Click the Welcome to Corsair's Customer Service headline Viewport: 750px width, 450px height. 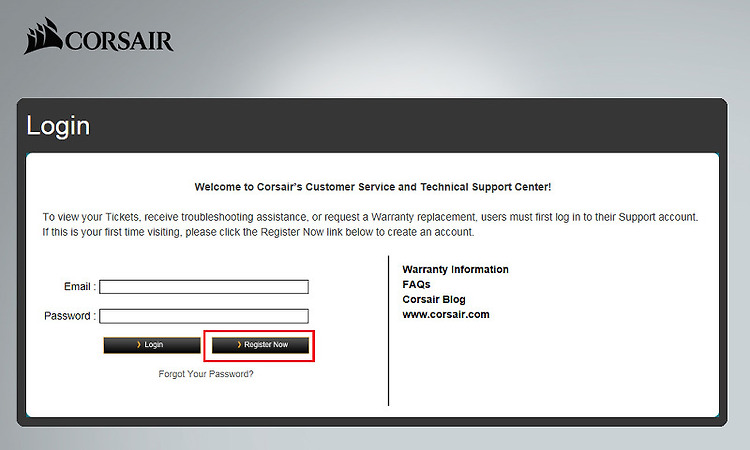point(373,187)
